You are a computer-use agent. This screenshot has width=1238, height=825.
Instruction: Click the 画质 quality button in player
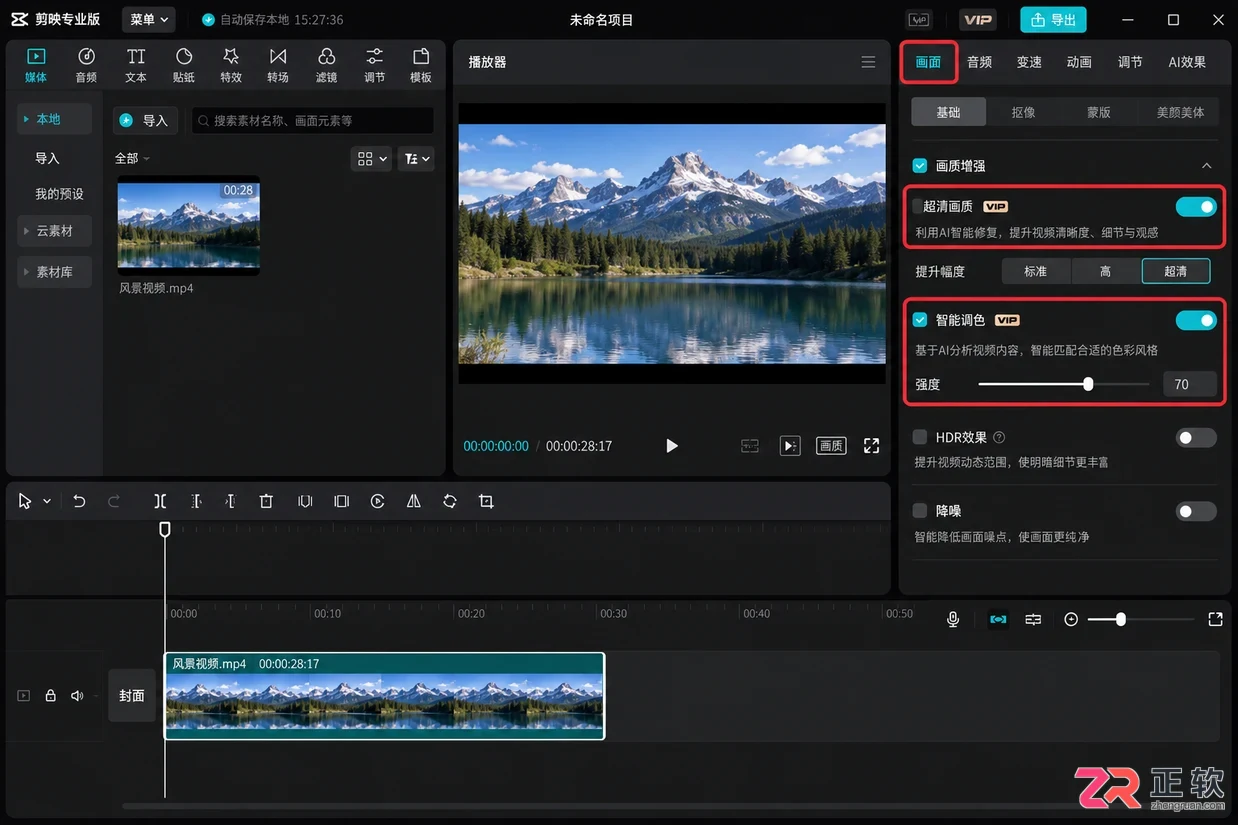click(831, 446)
